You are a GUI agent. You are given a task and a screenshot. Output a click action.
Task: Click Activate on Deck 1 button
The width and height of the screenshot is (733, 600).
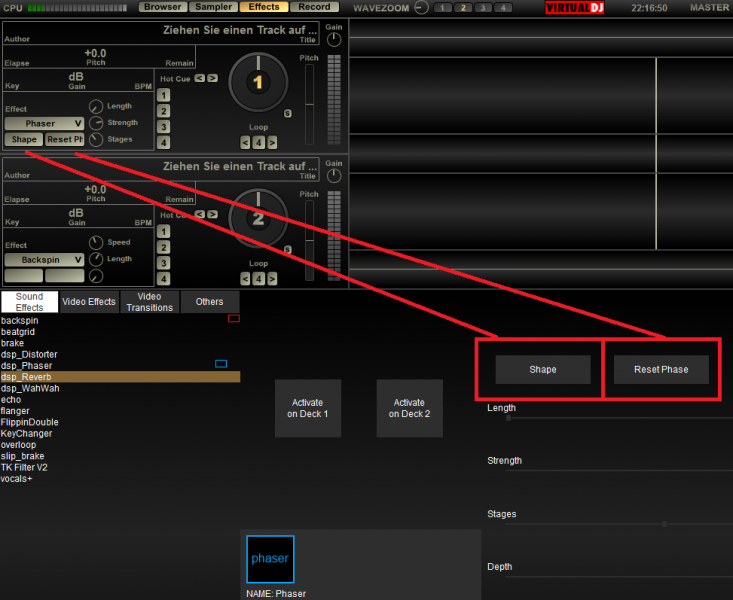308,408
